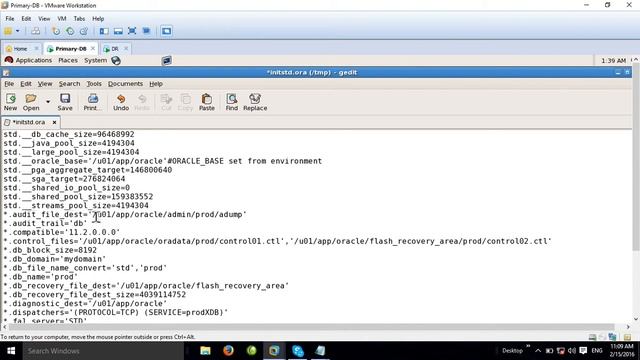Open gedit Tools menu
The image size is (640, 360).
[x=94, y=84]
